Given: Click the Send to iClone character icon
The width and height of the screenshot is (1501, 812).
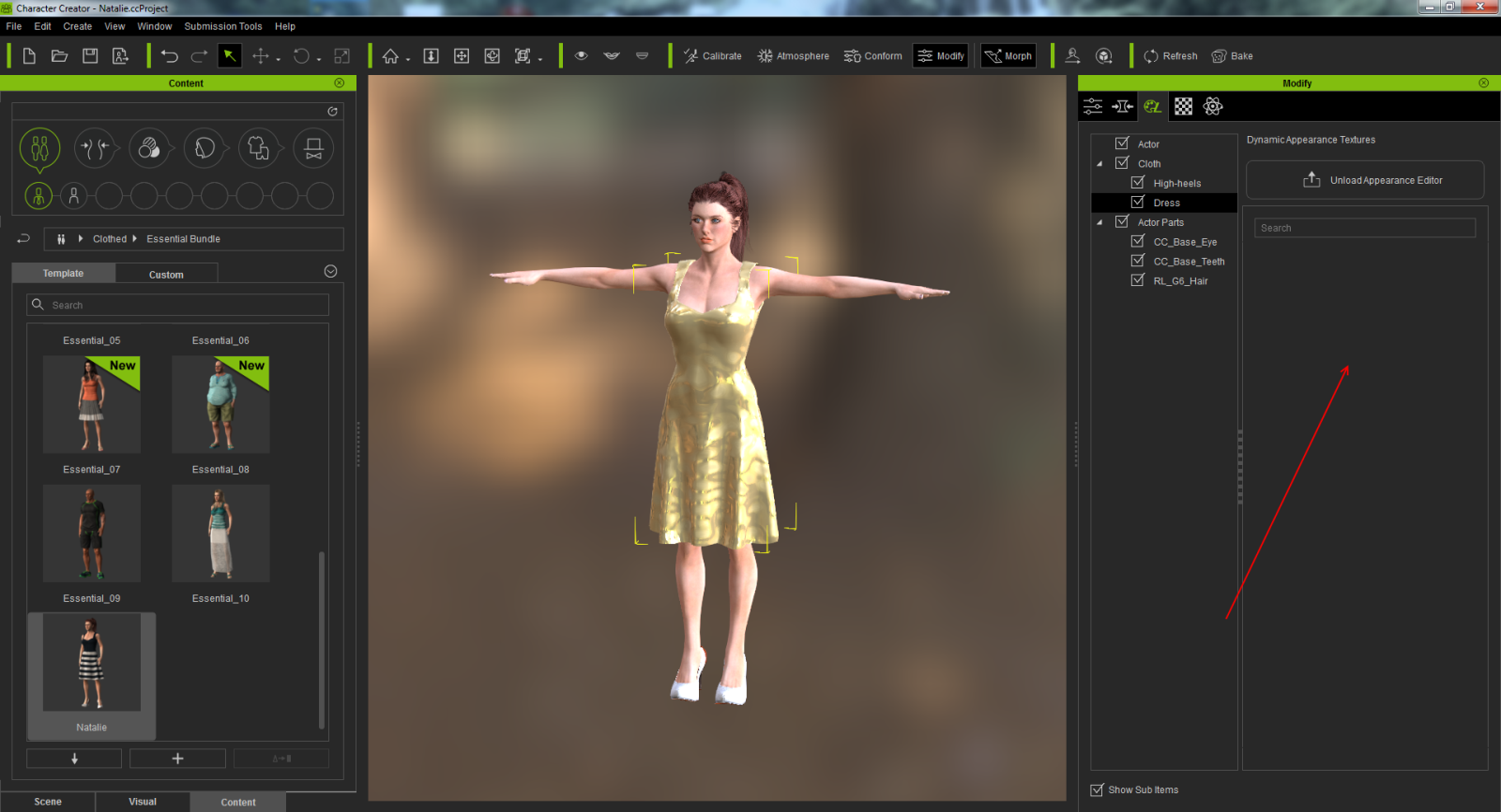Looking at the screenshot, I should click(x=1073, y=56).
